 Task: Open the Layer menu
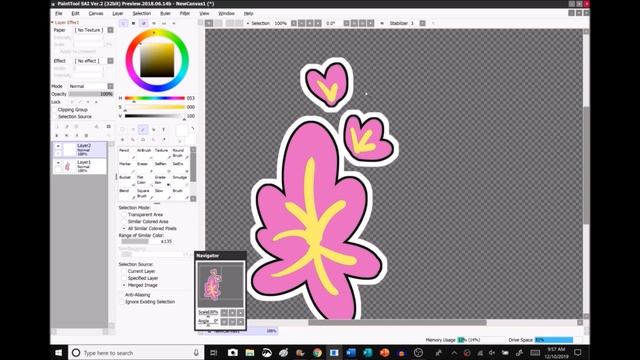(118, 13)
